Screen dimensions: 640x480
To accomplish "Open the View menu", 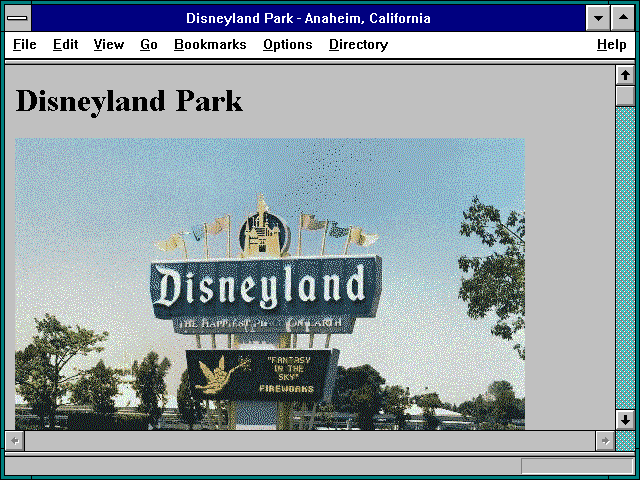I will point(109,44).
